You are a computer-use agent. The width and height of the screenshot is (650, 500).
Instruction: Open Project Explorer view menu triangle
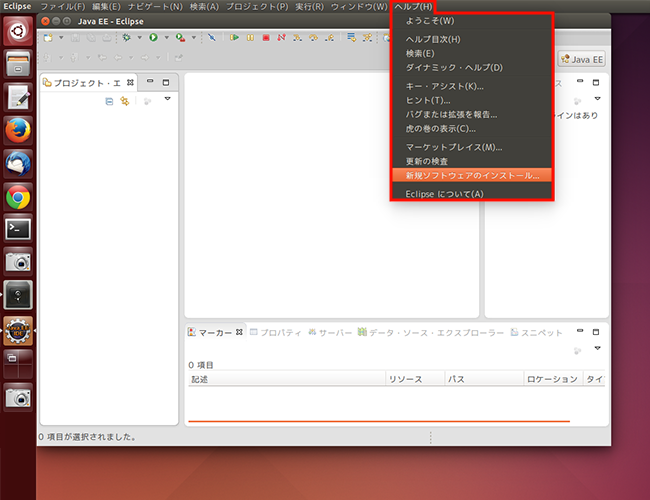point(167,99)
